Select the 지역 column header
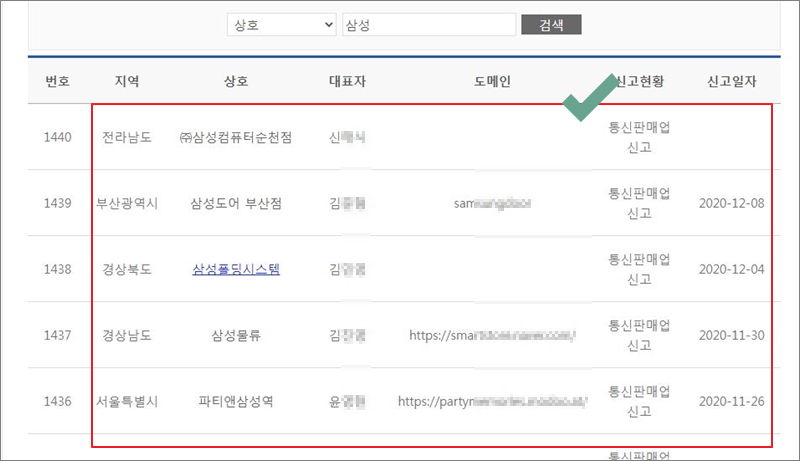 [x=127, y=81]
